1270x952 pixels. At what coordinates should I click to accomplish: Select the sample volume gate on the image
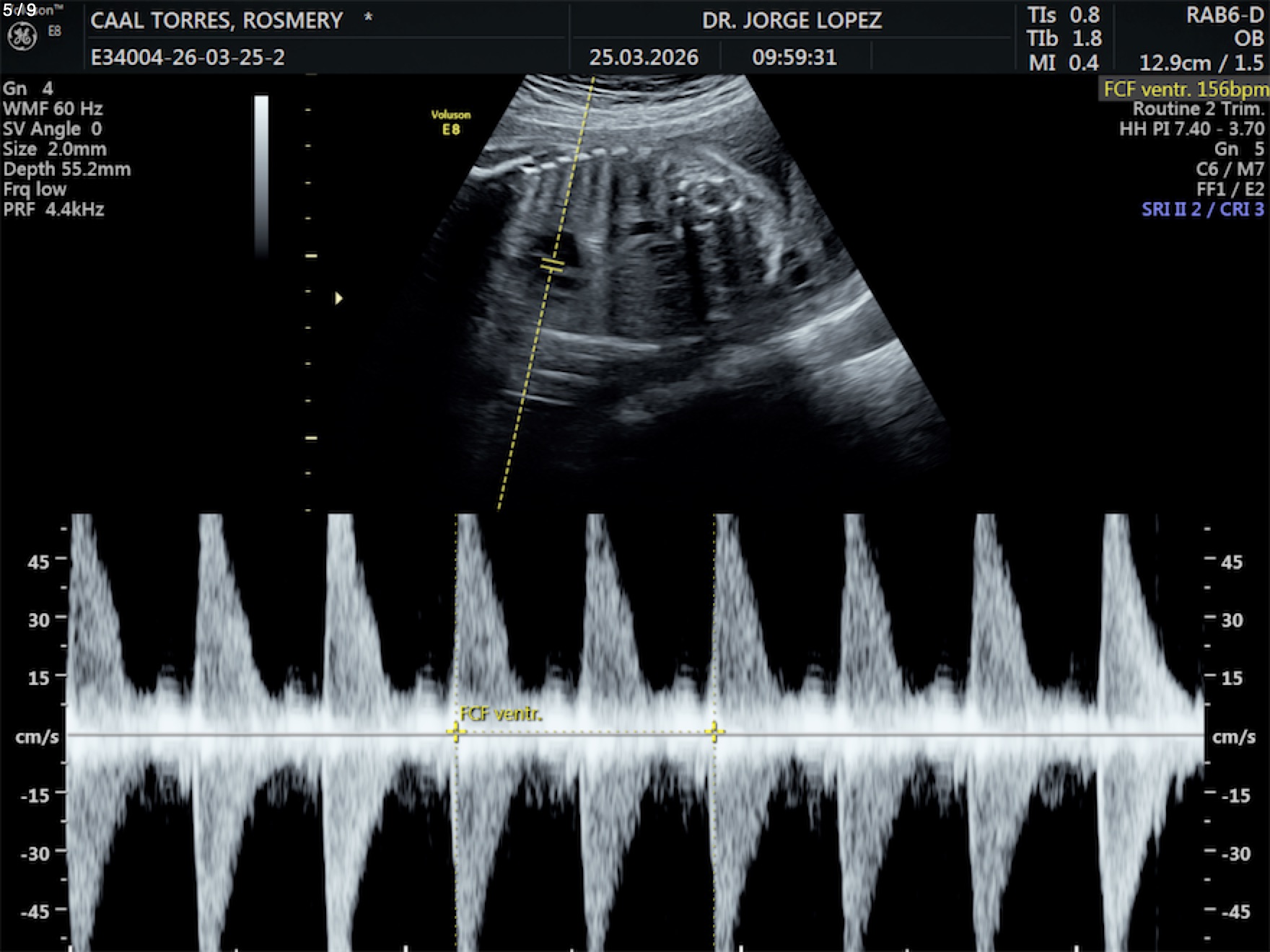[x=553, y=265]
